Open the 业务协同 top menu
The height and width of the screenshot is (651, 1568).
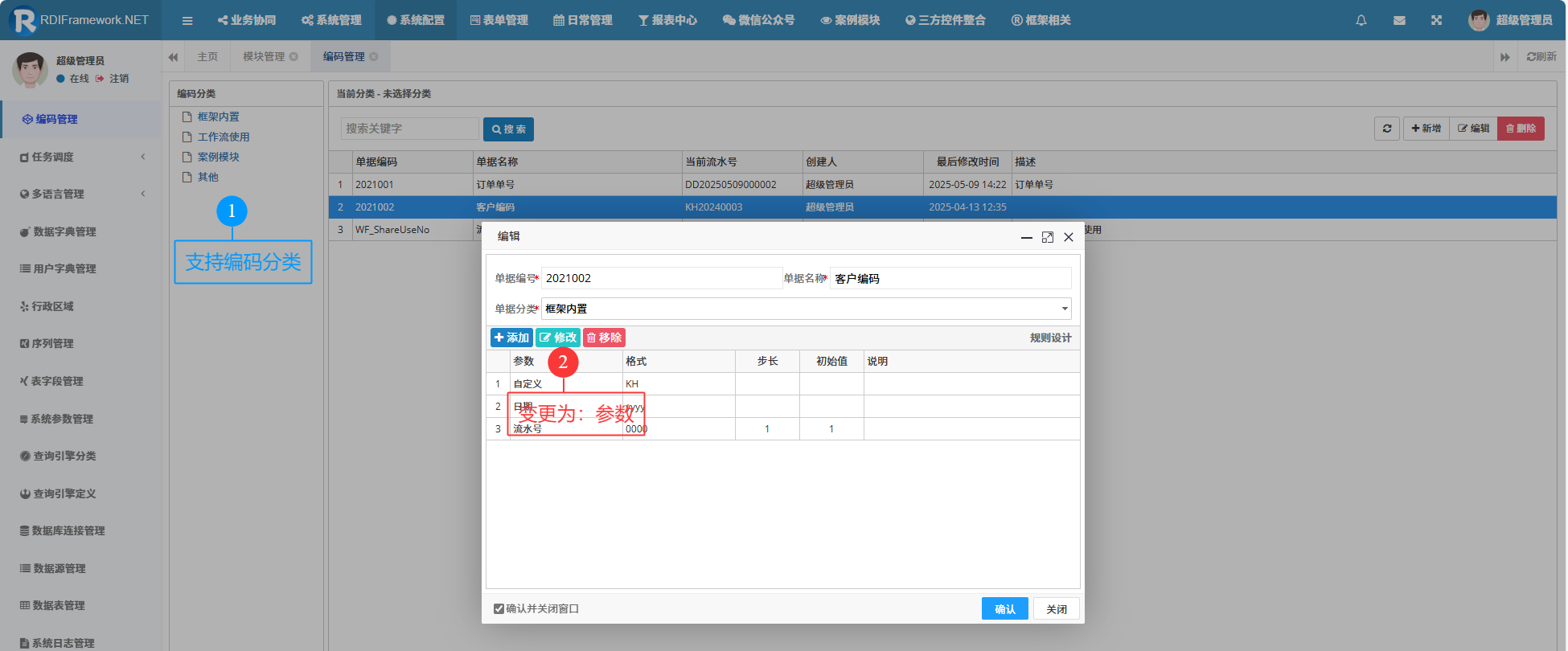coord(247,20)
